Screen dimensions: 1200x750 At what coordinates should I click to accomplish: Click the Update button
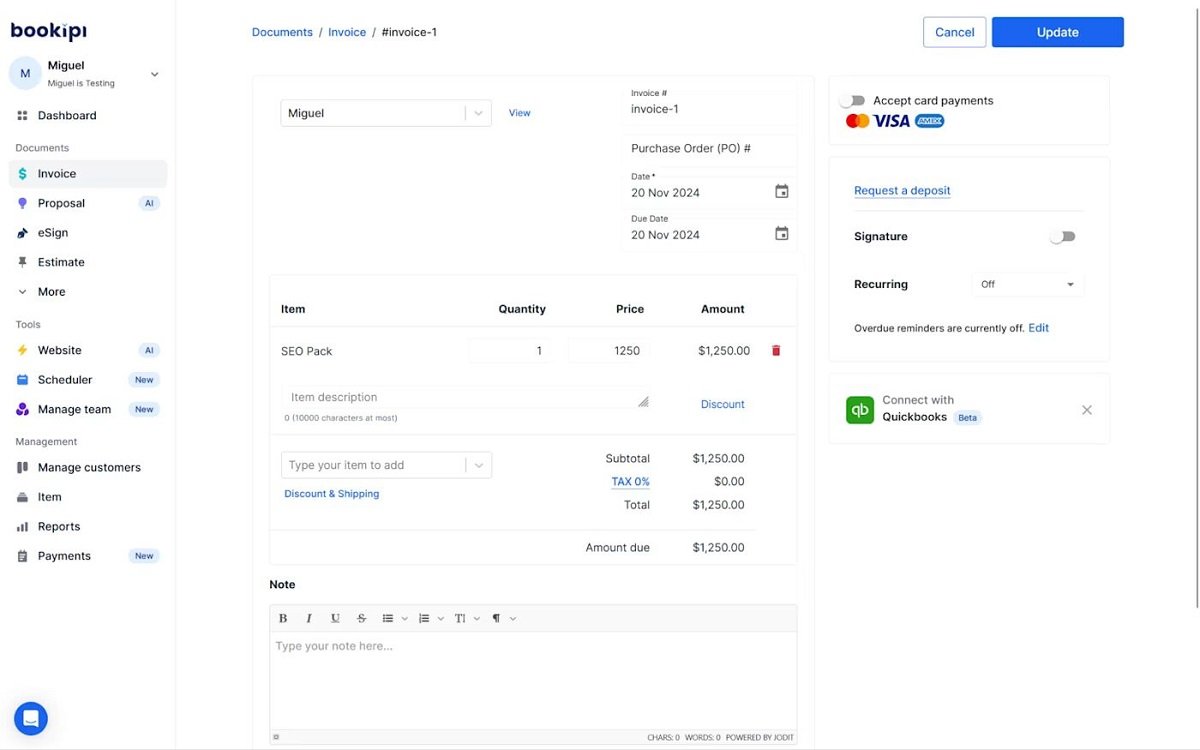click(1057, 31)
